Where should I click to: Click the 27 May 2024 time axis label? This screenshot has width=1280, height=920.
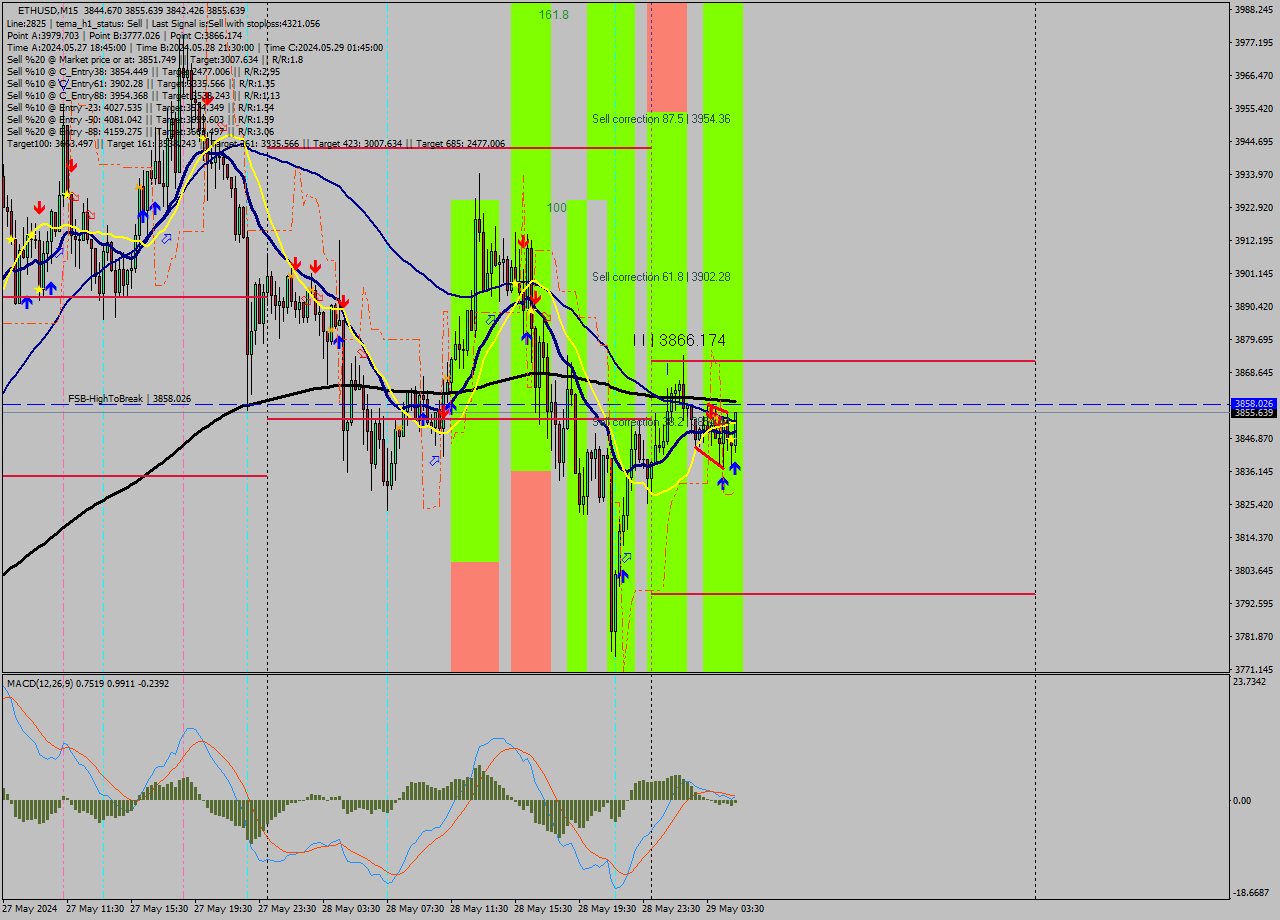coord(30,909)
